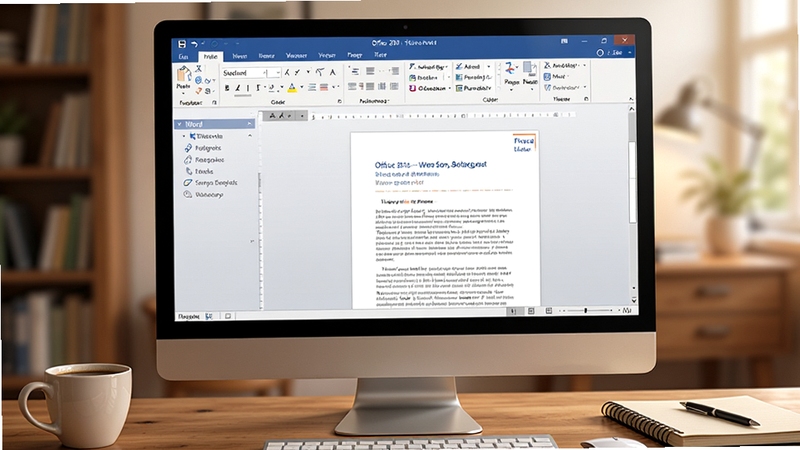The width and height of the screenshot is (800, 450).
Task: Click the Save floppy-disk icon in title bar
Action: [x=182, y=44]
